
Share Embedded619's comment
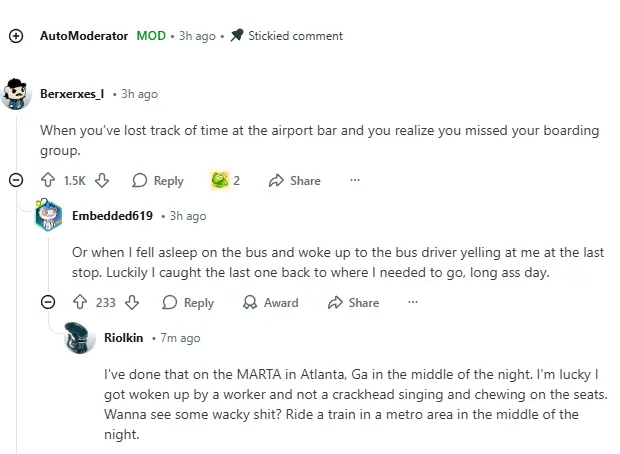coord(354,303)
